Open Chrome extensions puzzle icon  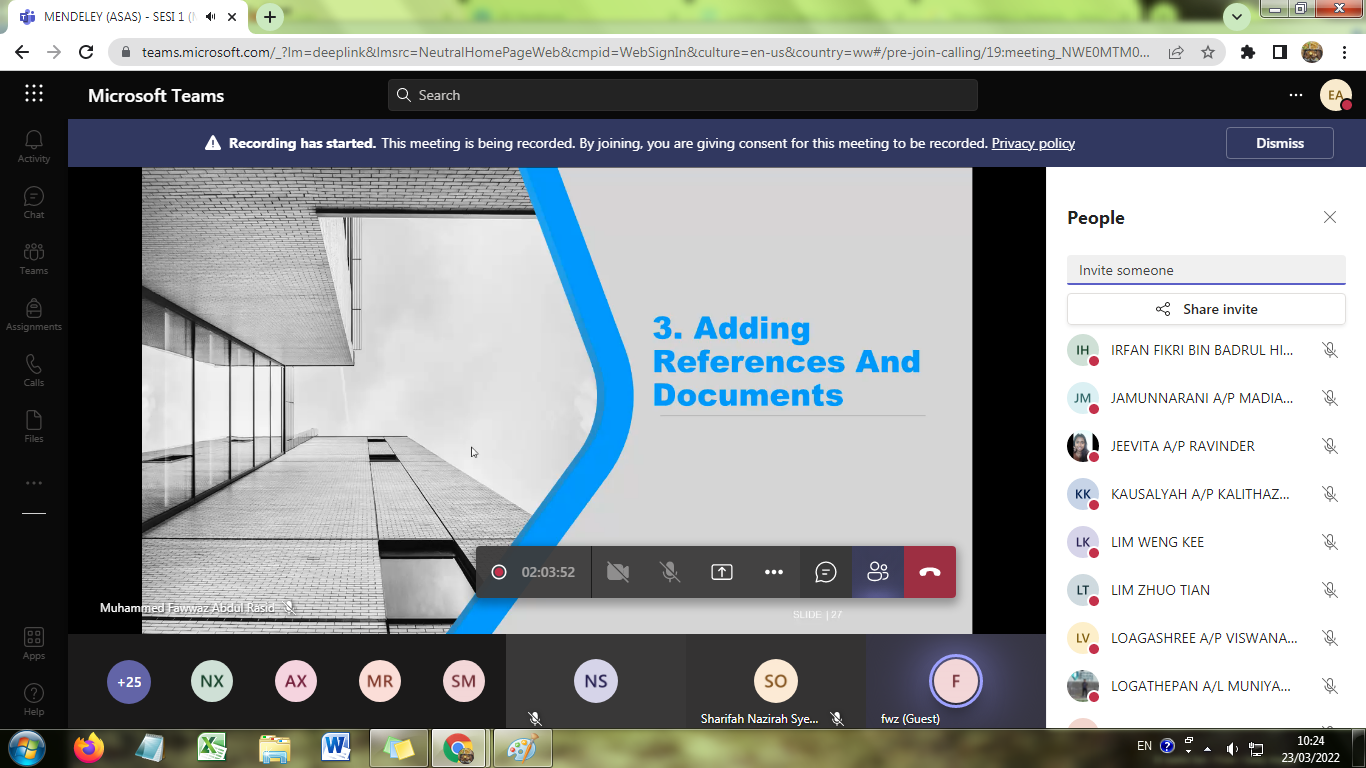pyautogui.click(x=1248, y=52)
